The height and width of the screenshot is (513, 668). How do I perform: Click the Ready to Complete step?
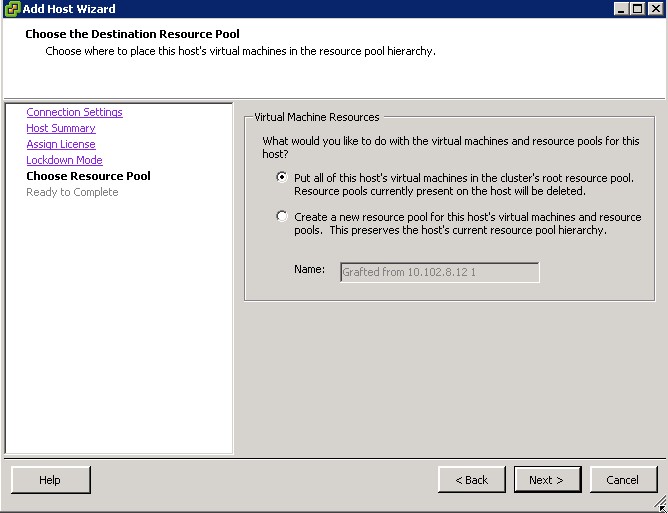[72, 192]
